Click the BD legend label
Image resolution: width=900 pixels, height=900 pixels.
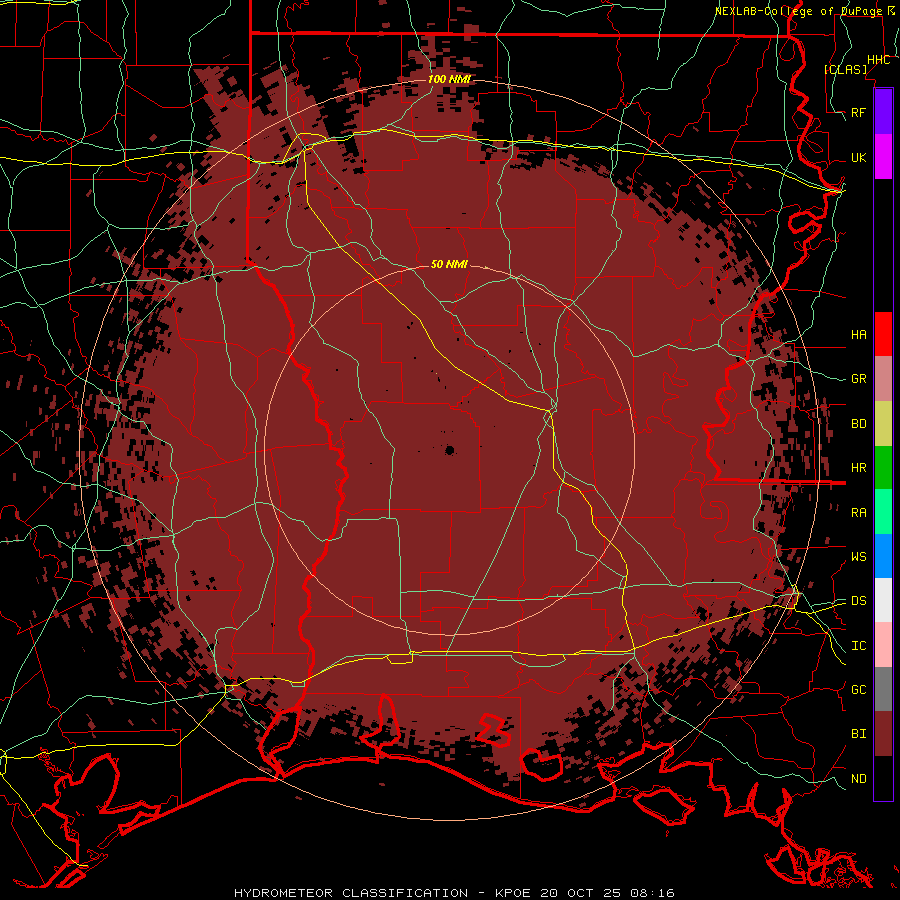(859, 424)
